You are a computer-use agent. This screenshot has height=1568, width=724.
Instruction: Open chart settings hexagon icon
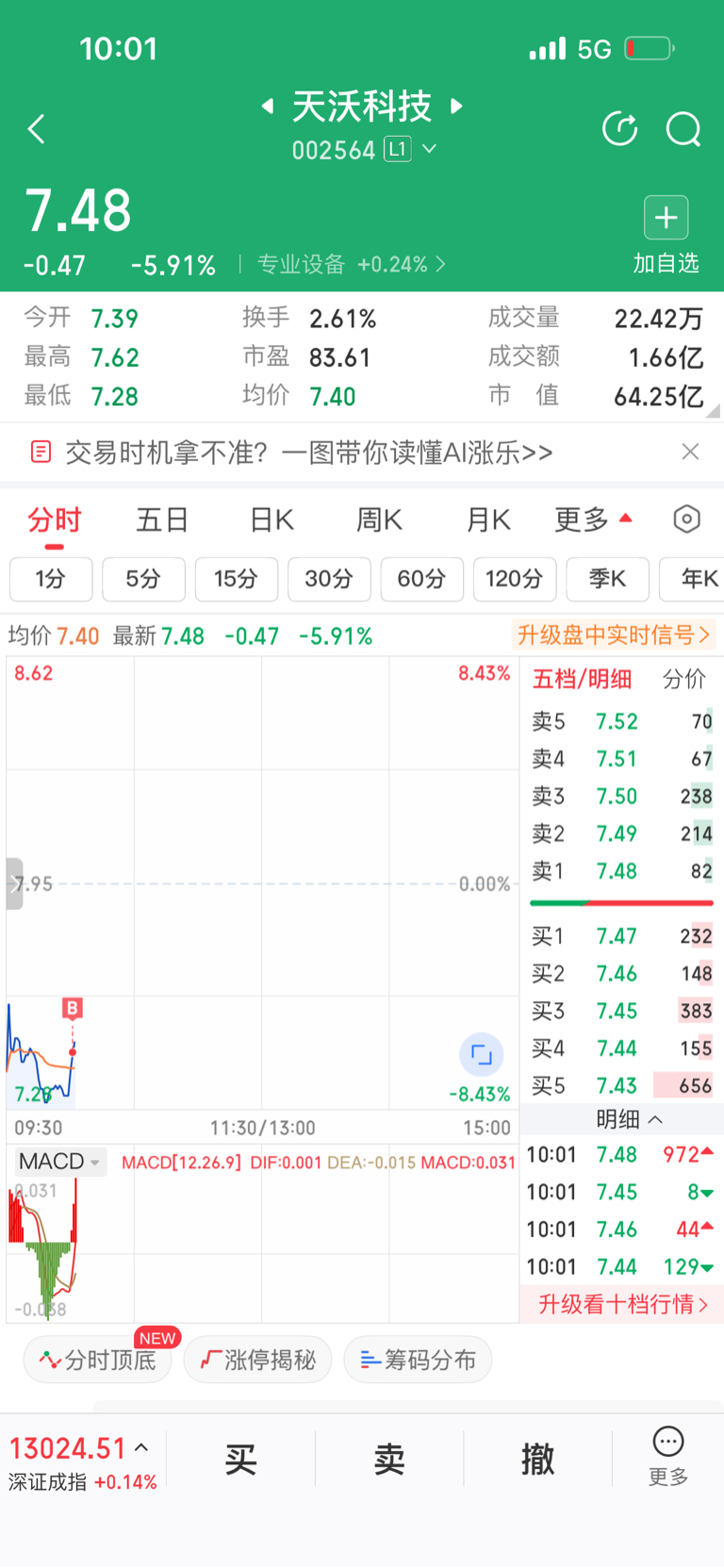686,519
